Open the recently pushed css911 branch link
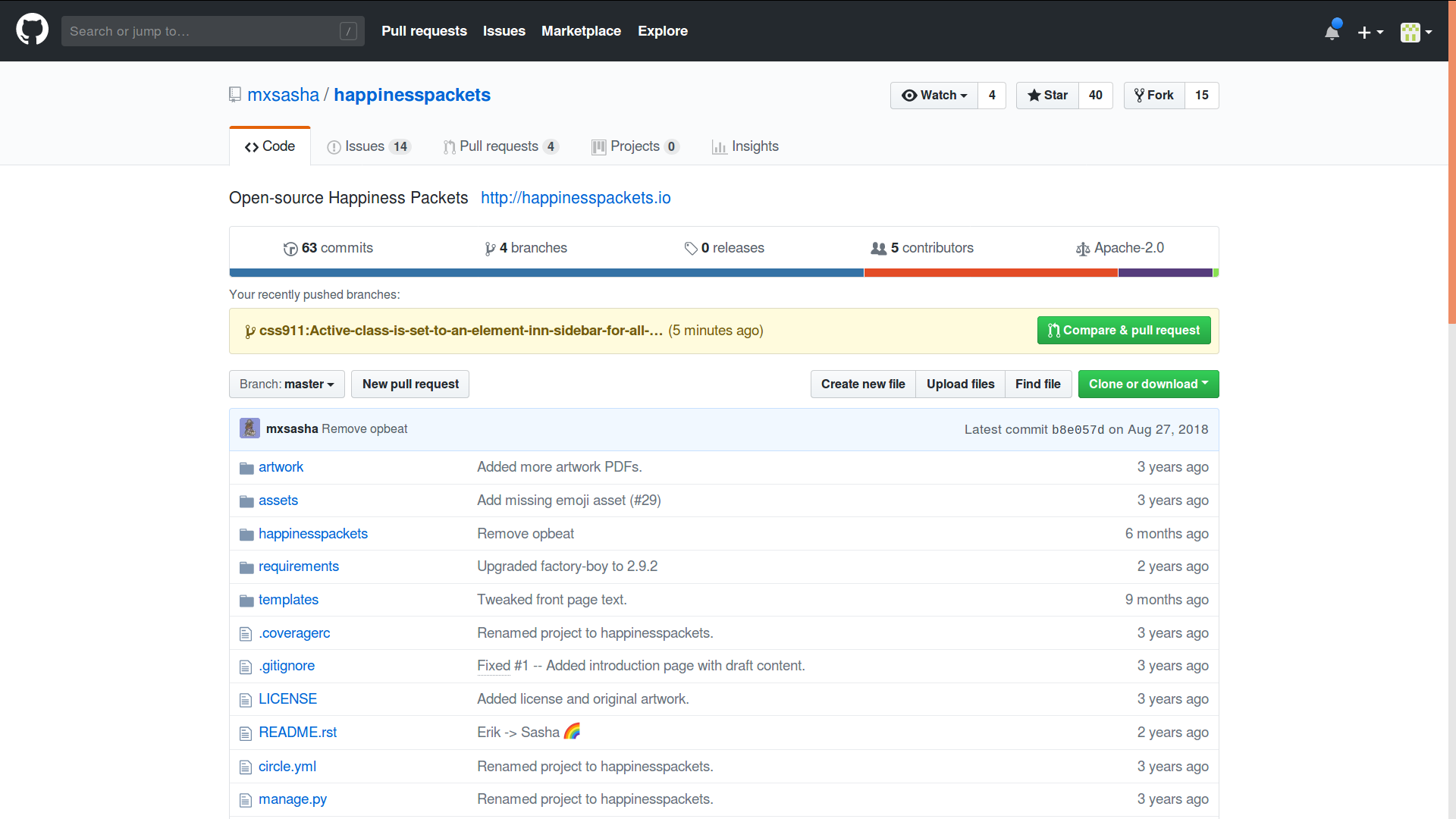Screen dimensions: 1456x819 click(x=461, y=331)
